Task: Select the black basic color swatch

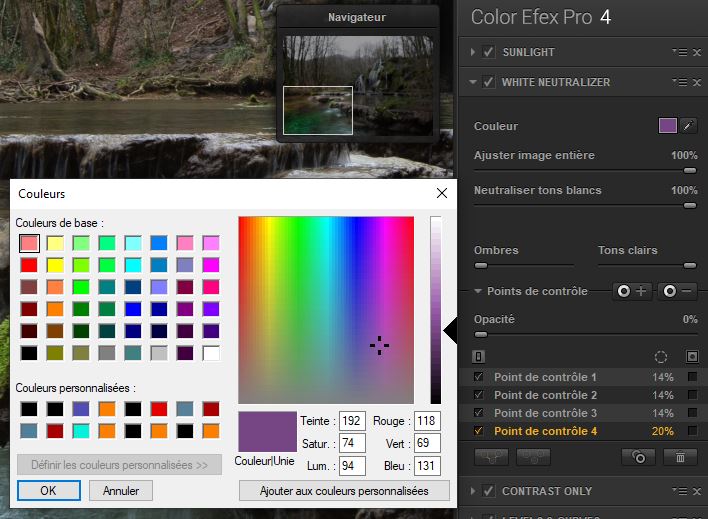Action: tap(29, 353)
